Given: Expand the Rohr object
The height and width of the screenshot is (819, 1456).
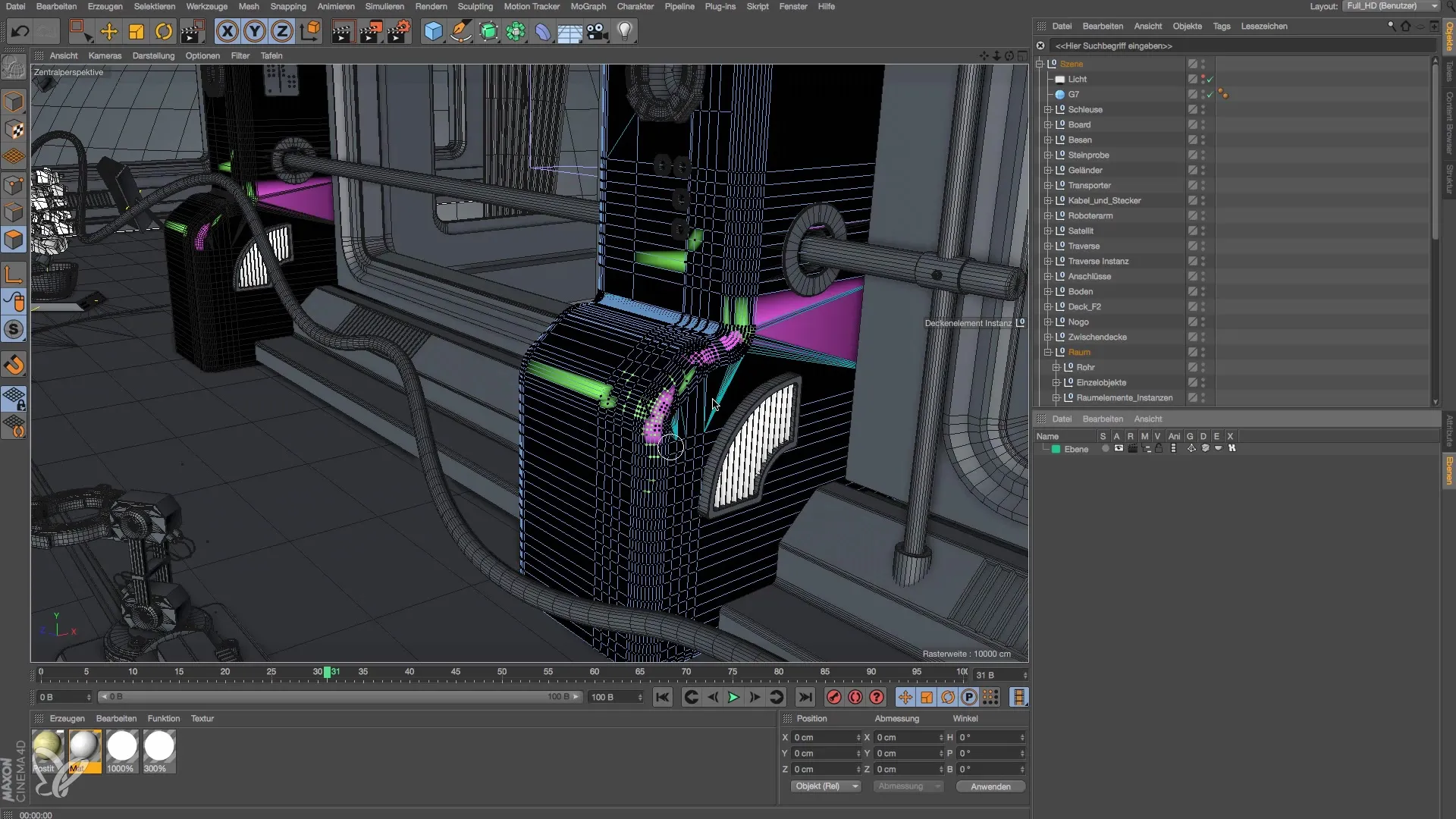Looking at the screenshot, I should coord(1056,368).
